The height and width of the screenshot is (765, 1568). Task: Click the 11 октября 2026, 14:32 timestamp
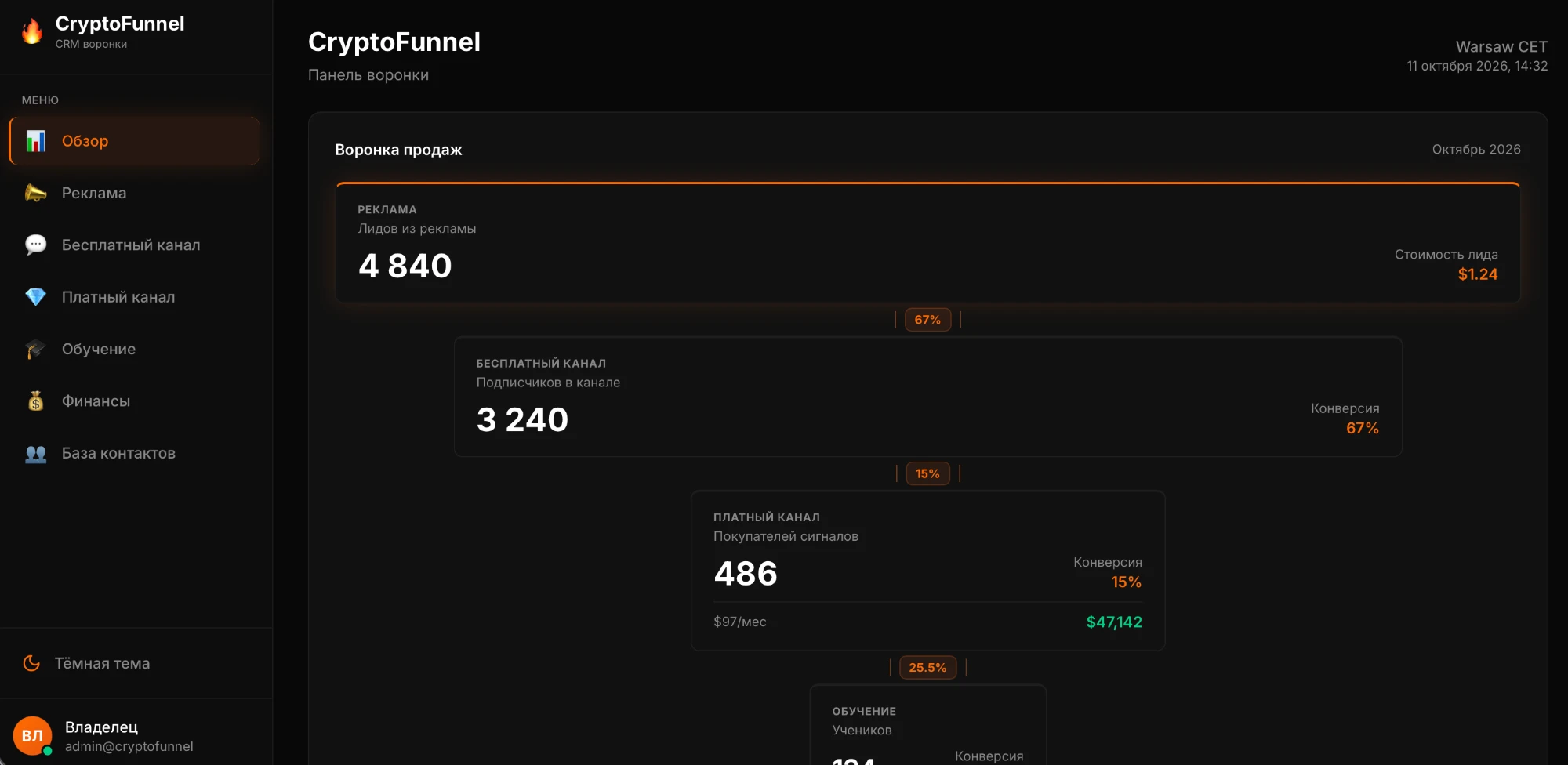pos(1477,66)
